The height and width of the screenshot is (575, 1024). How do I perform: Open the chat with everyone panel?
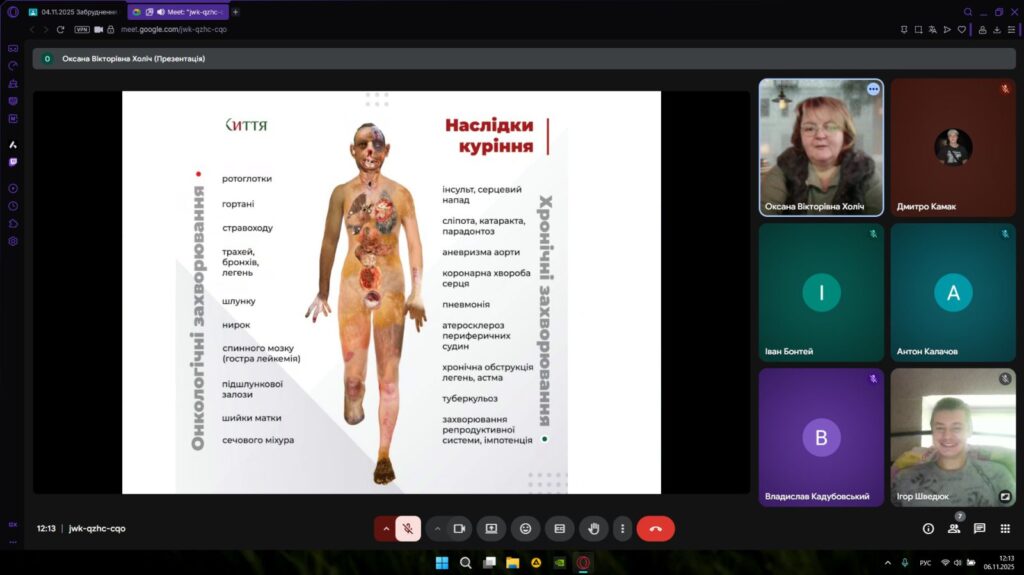[x=980, y=528]
